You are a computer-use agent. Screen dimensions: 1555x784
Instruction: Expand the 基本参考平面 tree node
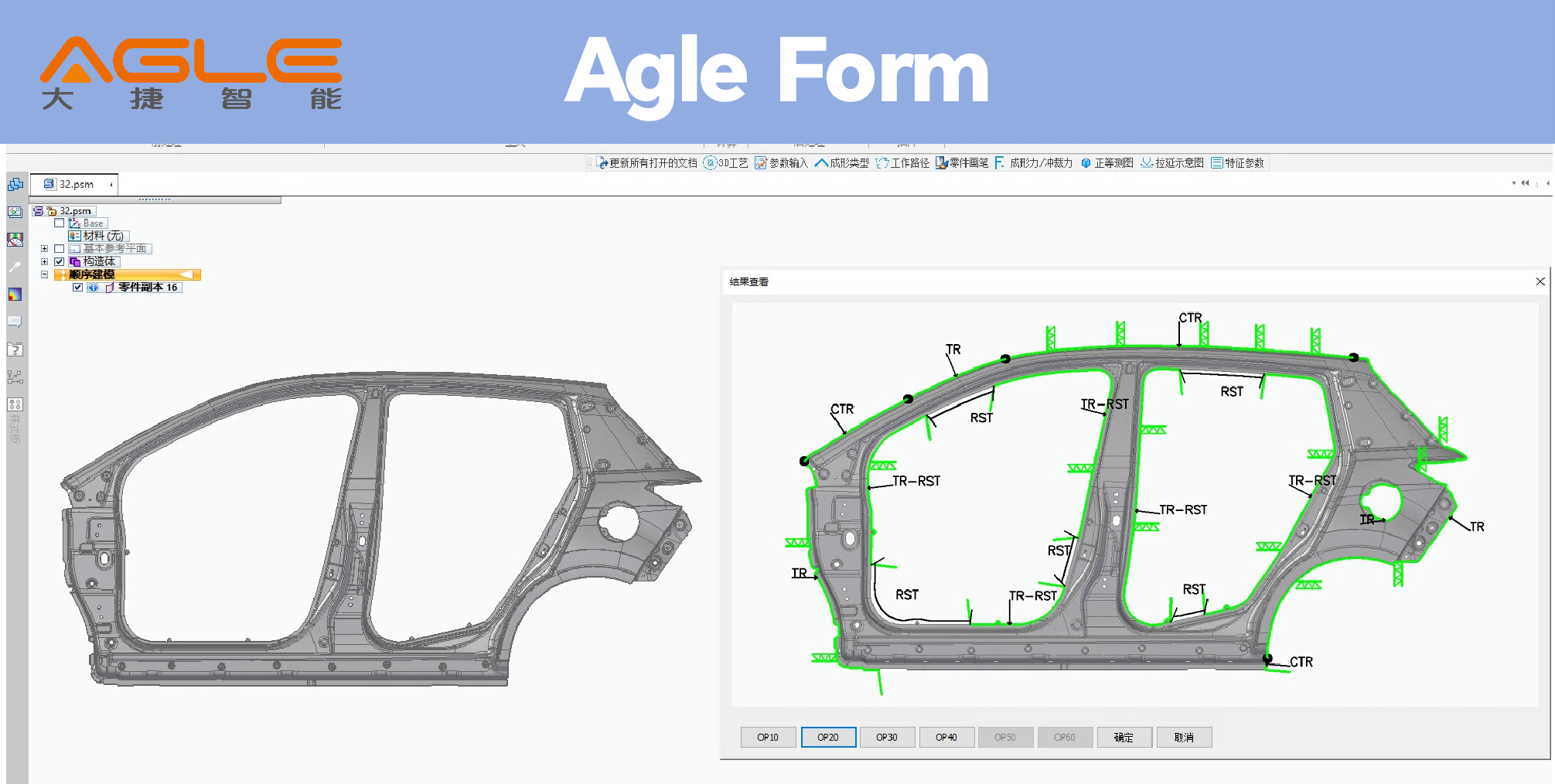[44, 248]
